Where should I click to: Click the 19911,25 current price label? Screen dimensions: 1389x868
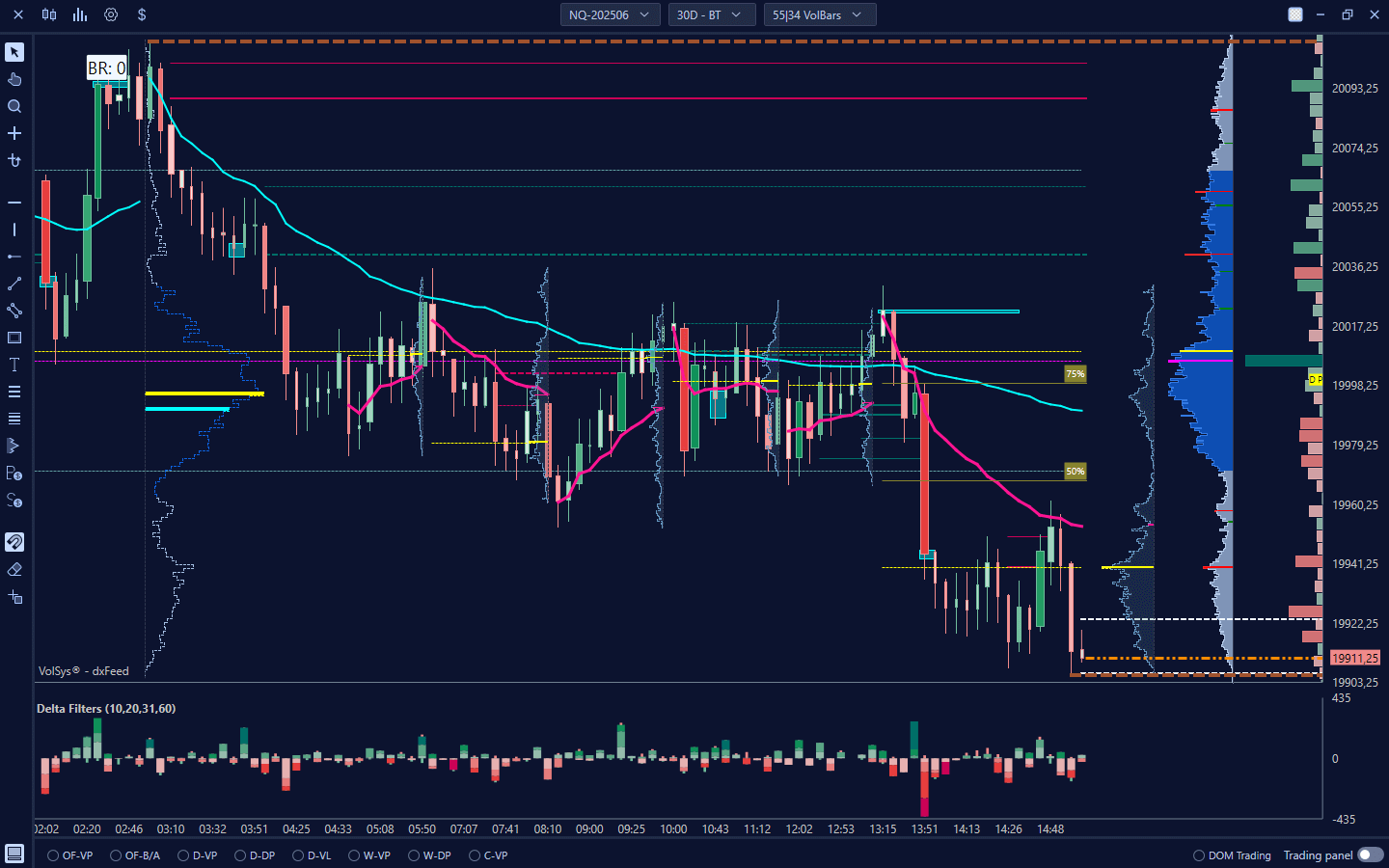click(x=1354, y=658)
